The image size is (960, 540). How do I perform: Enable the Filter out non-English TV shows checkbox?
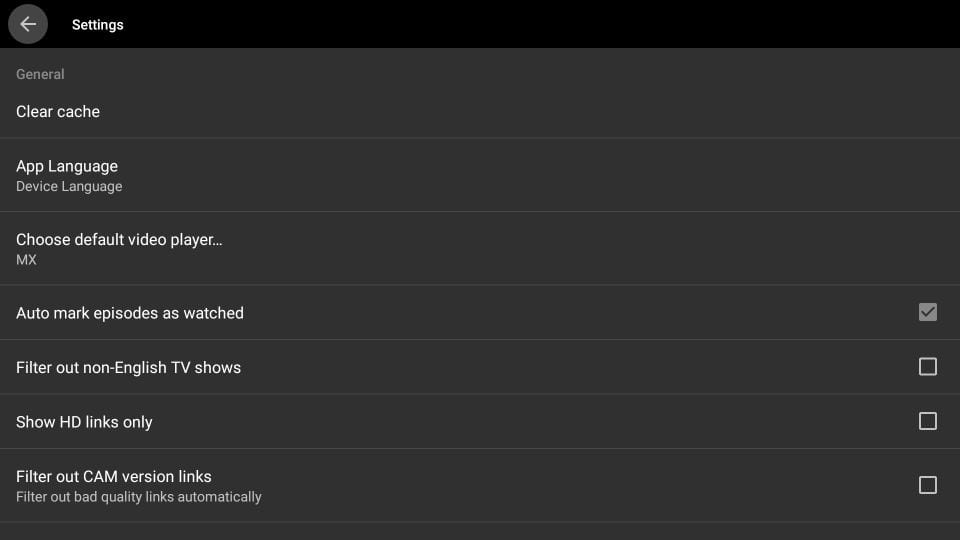pyautogui.click(x=927, y=367)
